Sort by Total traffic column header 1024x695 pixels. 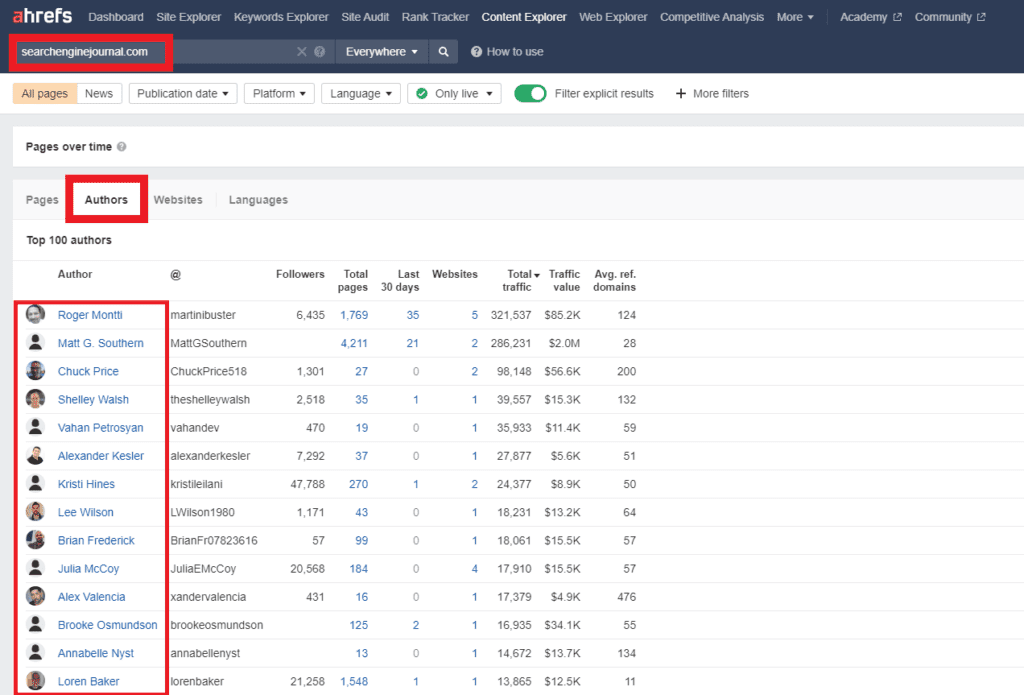(520, 280)
